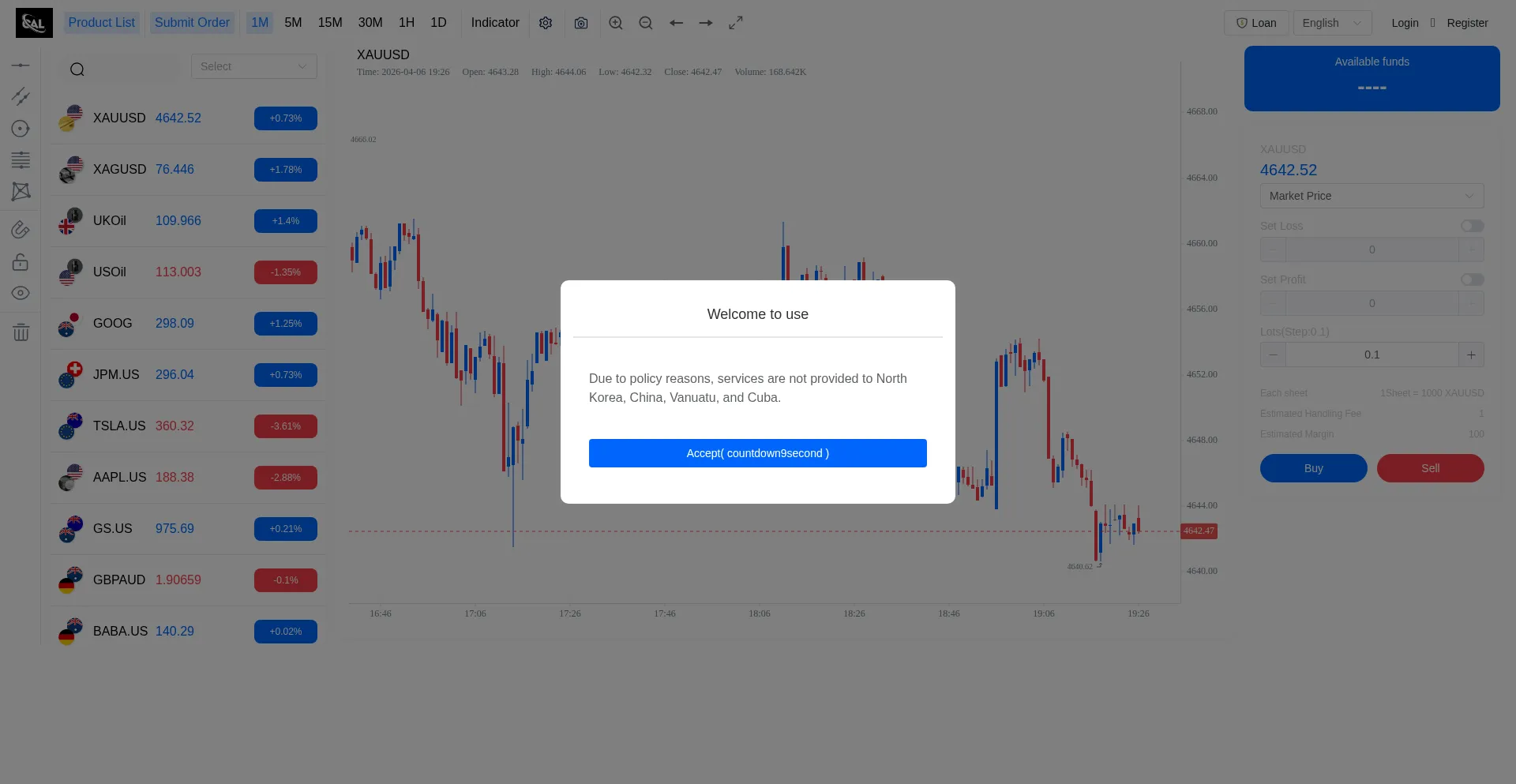The width and height of the screenshot is (1516, 784).
Task: Select the circle shape drawing tool
Action: pyautogui.click(x=21, y=128)
